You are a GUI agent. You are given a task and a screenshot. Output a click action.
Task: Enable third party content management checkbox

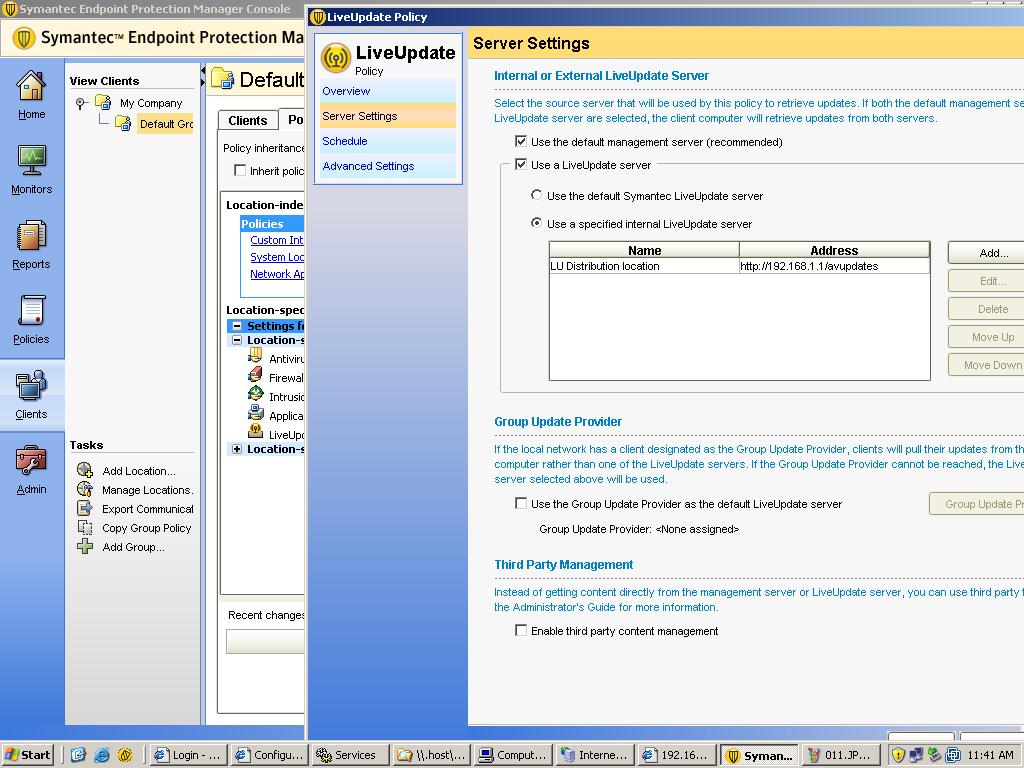[x=520, y=630]
